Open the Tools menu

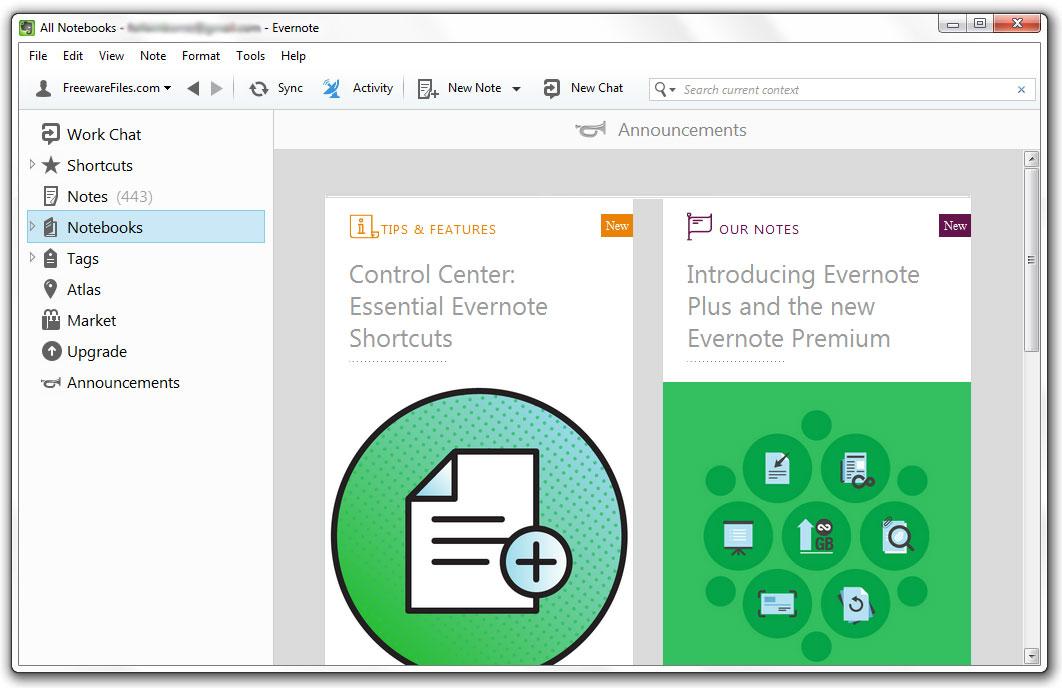click(251, 56)
